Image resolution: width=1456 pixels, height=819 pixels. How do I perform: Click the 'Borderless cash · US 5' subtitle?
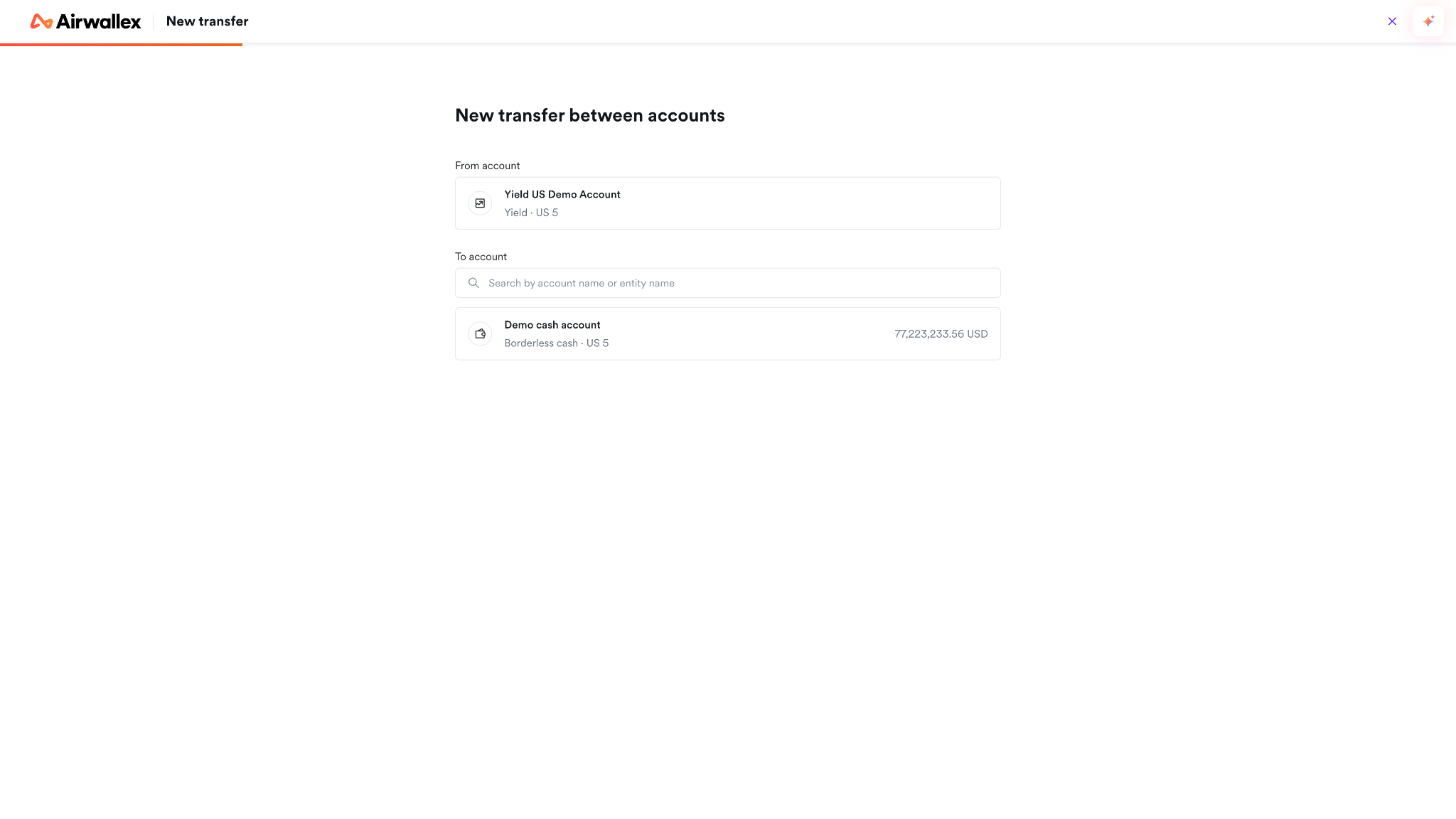[x=556, y=343]
